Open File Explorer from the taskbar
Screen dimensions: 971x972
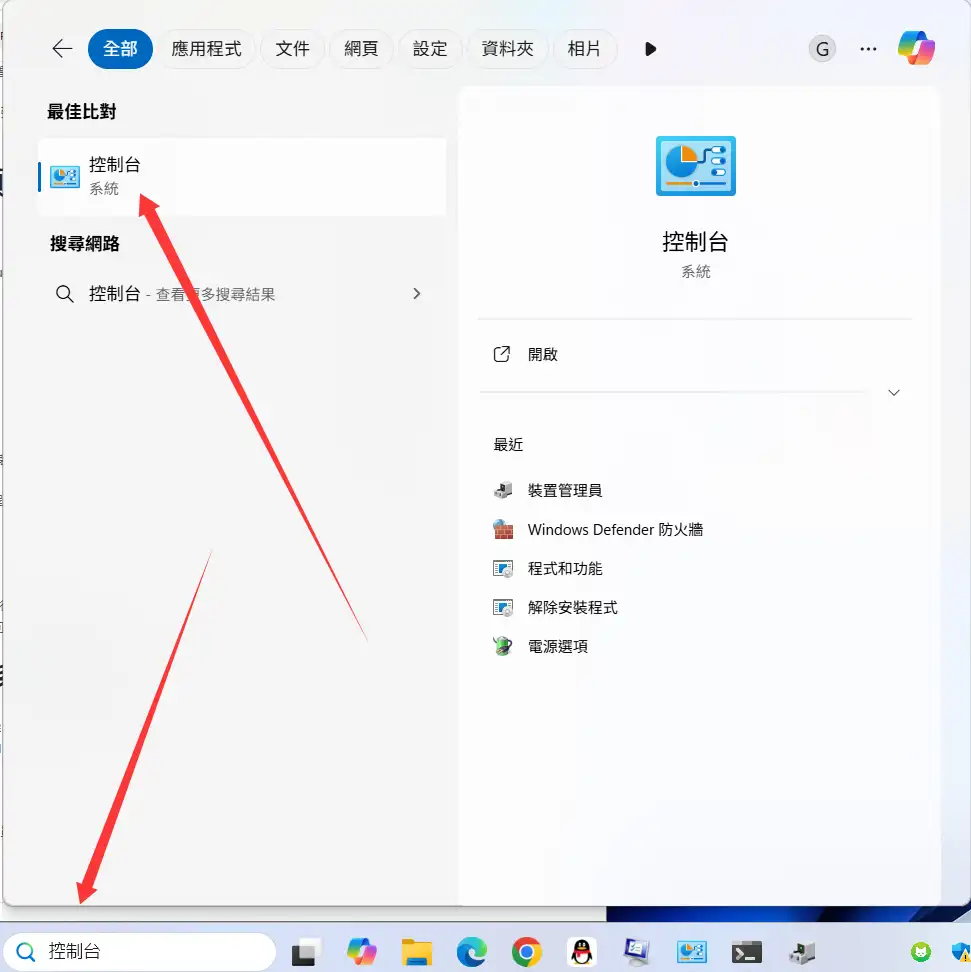[416, 952]
